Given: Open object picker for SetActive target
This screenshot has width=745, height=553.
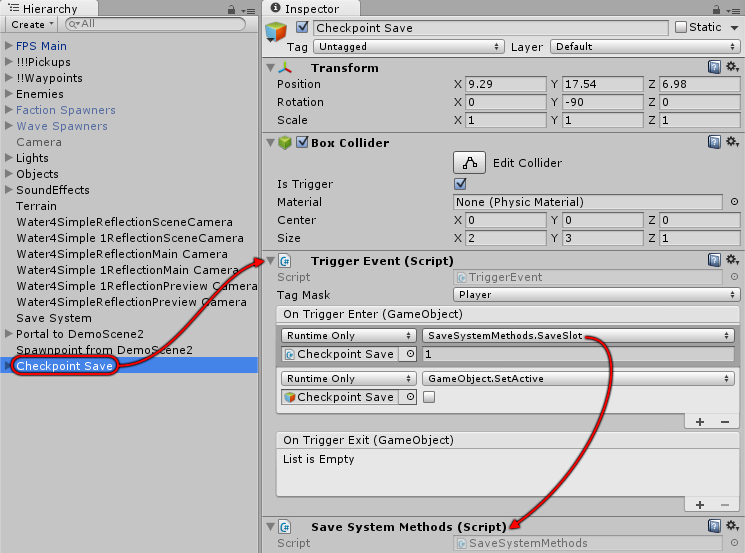Looking at the screenshot, I should click(411, 397).
